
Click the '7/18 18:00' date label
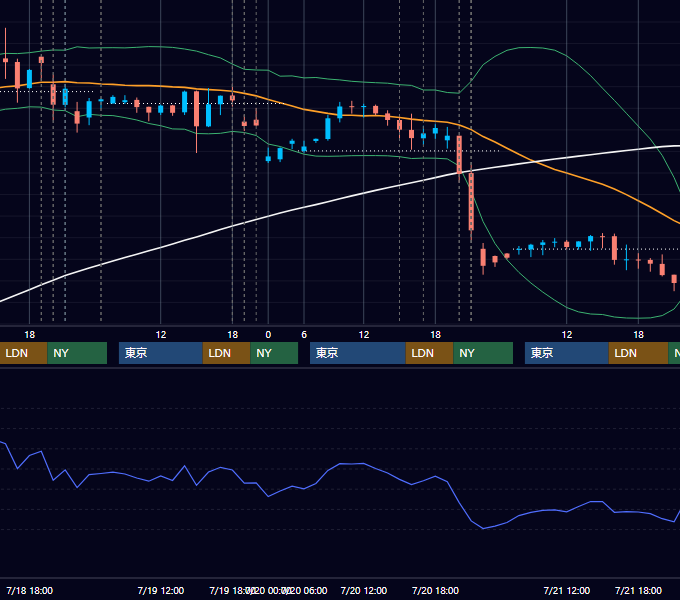click(29, 590)
